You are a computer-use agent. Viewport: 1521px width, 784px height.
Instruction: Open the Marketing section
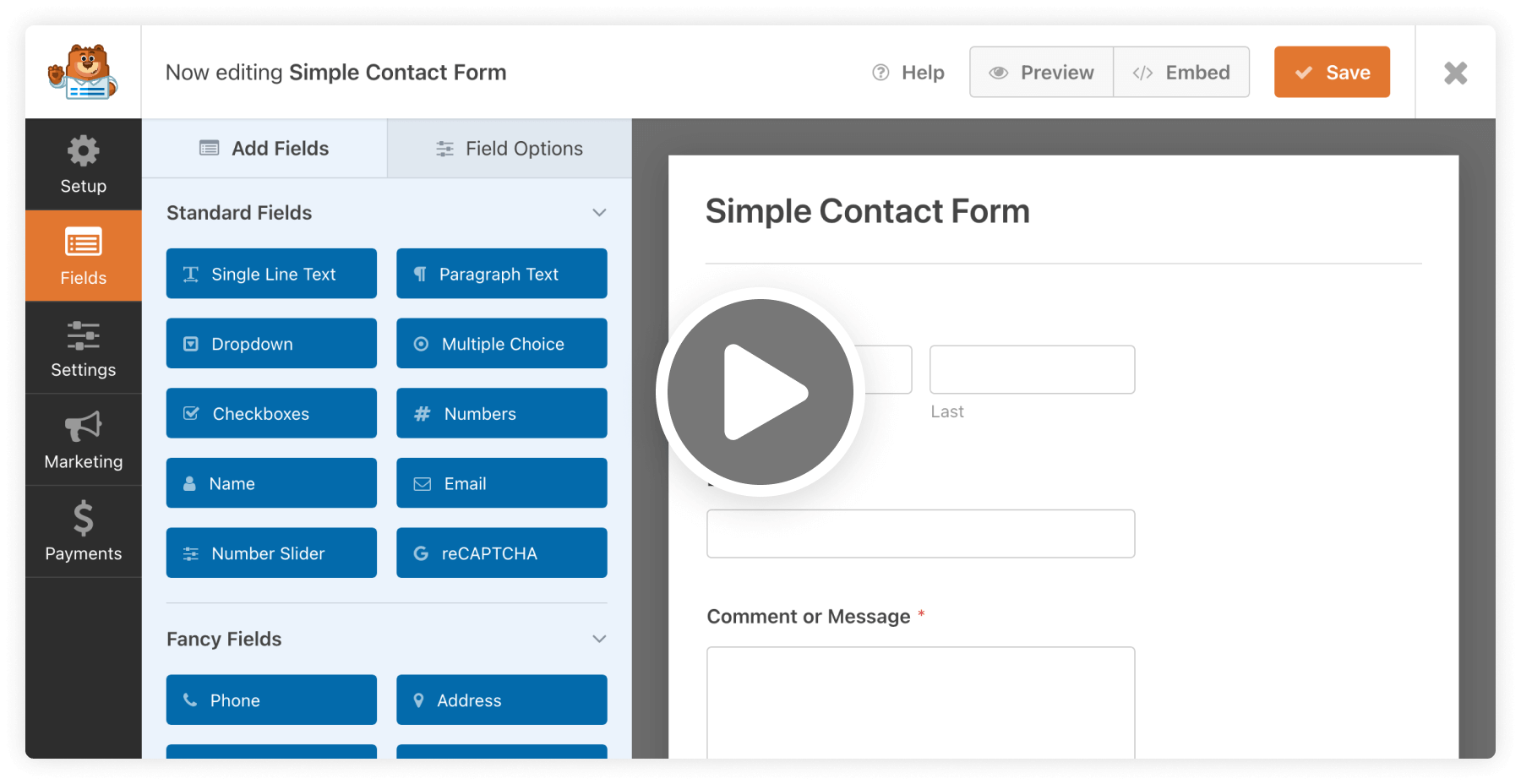83,439
